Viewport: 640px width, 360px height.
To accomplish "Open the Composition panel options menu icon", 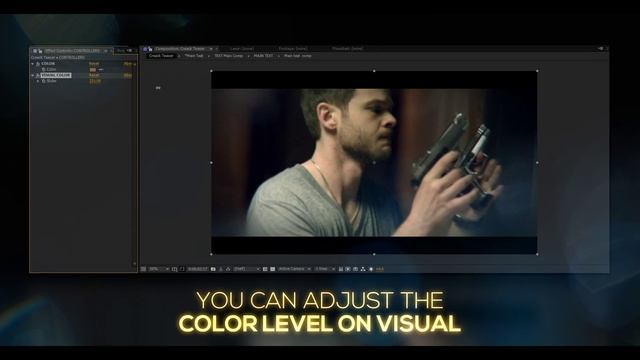I will coord(601,49).
